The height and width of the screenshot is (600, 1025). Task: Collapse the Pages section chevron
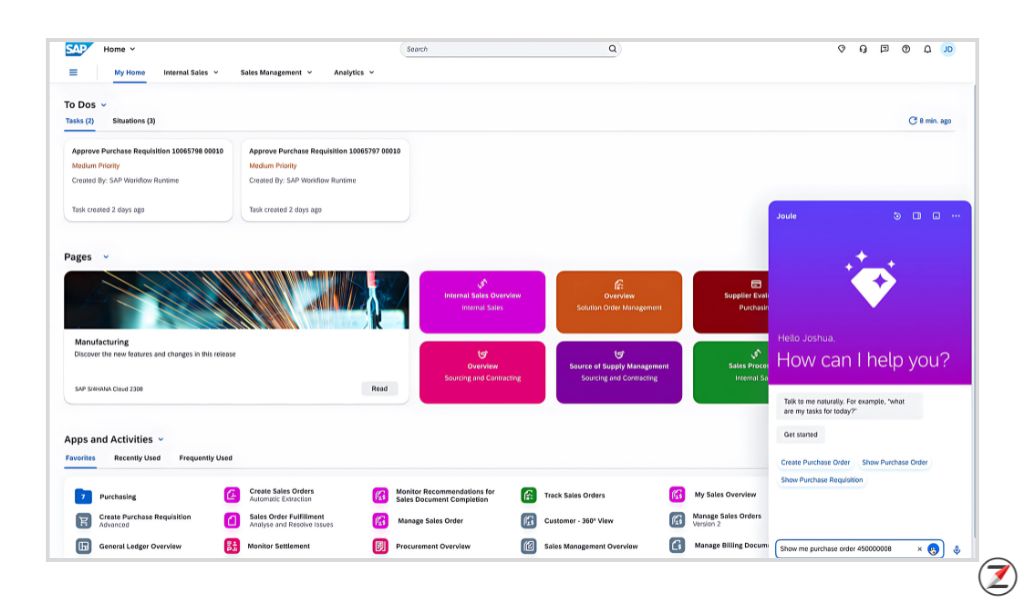coord(106,258)
